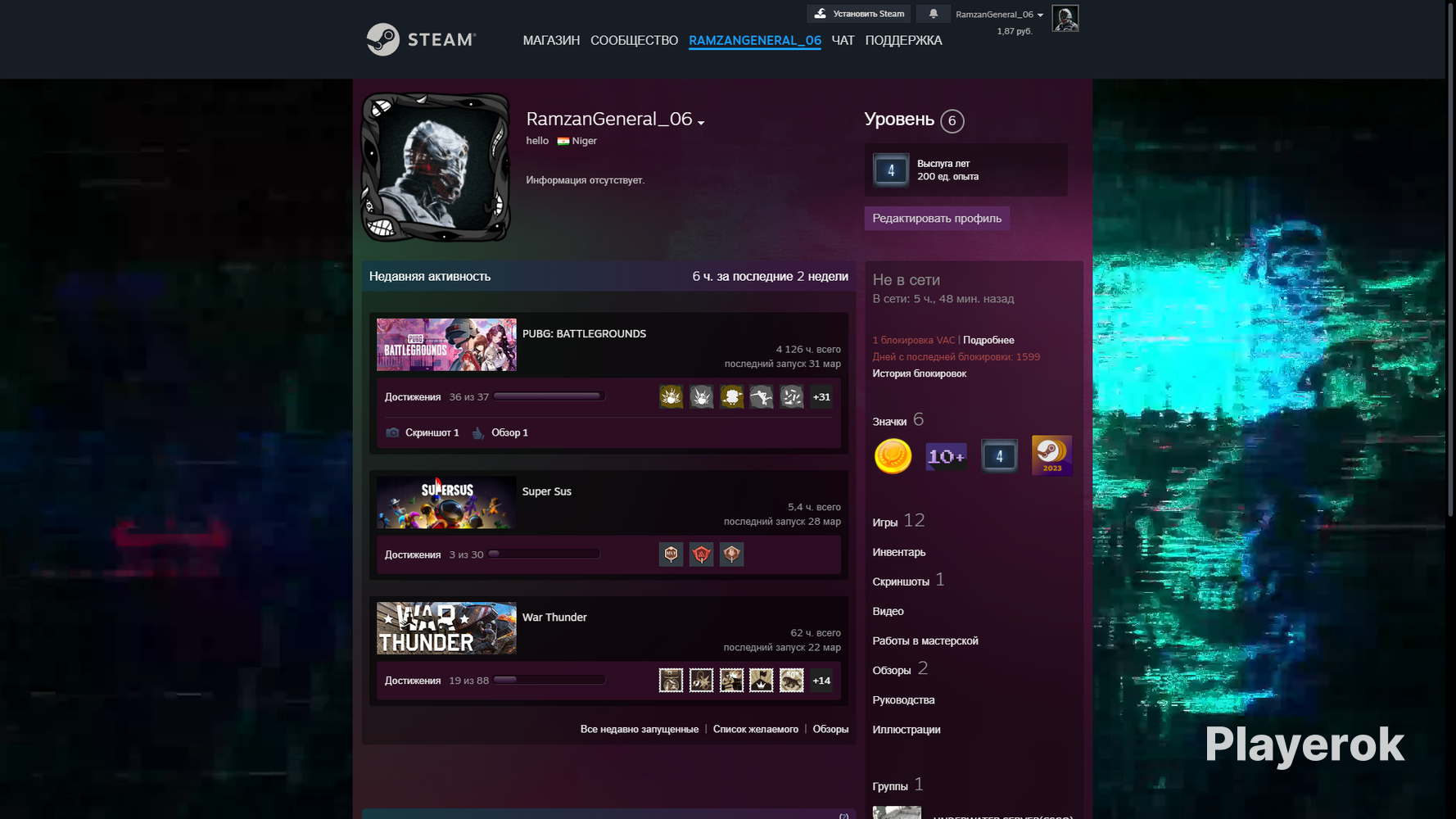Screen dimensions: 1456x819
Task: Open the ПОДДЕРЖКА menu item
Action: pyautogui.click(x=903, y=40)
